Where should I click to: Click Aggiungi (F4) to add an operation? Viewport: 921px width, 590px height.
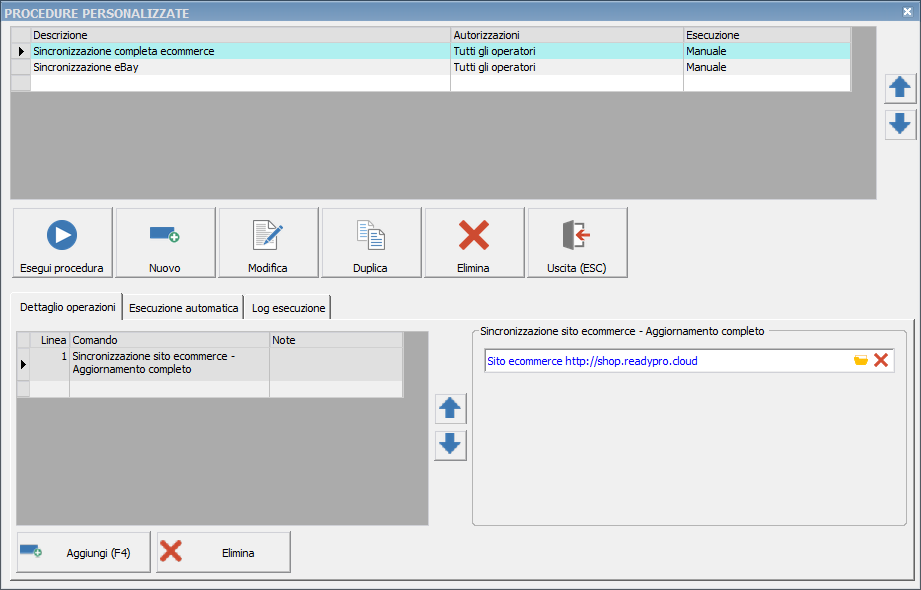(x=83, y=552)
